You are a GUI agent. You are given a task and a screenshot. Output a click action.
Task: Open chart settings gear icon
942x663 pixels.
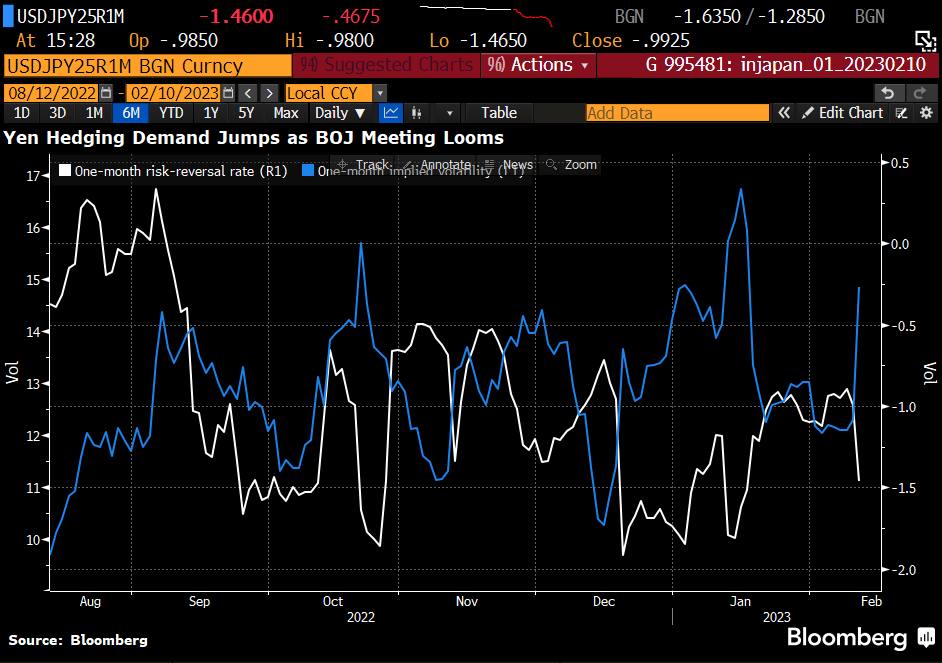click(926, 113)
